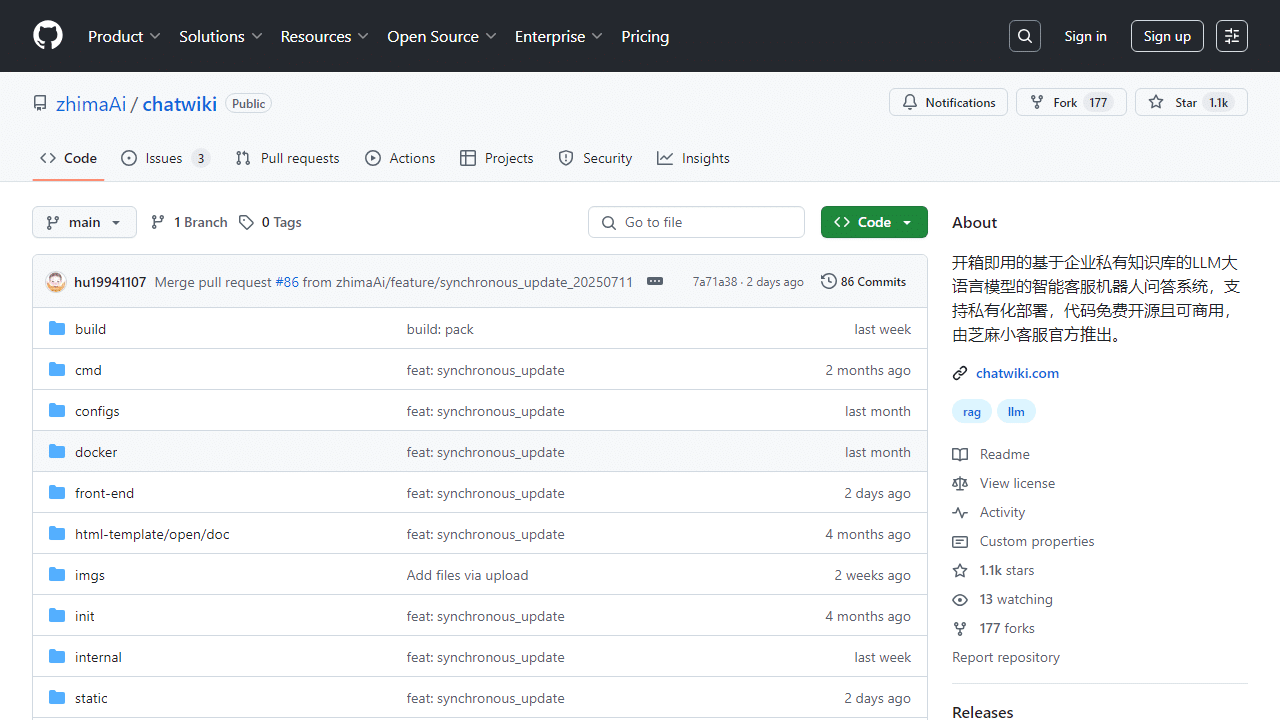Click the eye icon beside 13 watching
Image resolution: width=1280 pixels, height=720 pixels.
pos(960,599)
